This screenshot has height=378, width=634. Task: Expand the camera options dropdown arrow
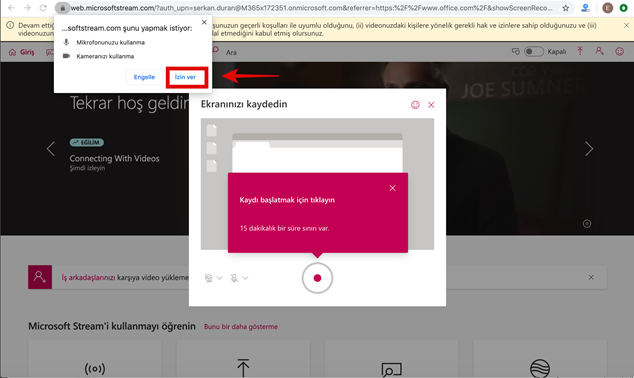(x=220, y=278)
